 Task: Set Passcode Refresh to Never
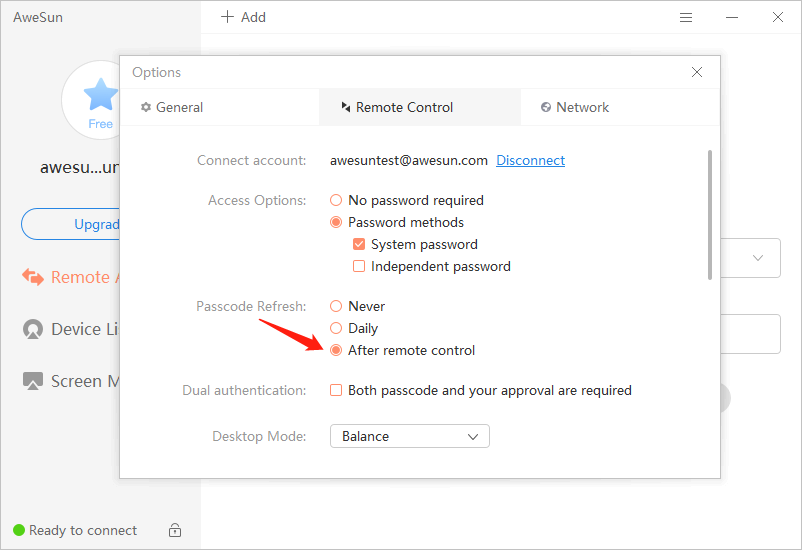(x=336, y=306)
